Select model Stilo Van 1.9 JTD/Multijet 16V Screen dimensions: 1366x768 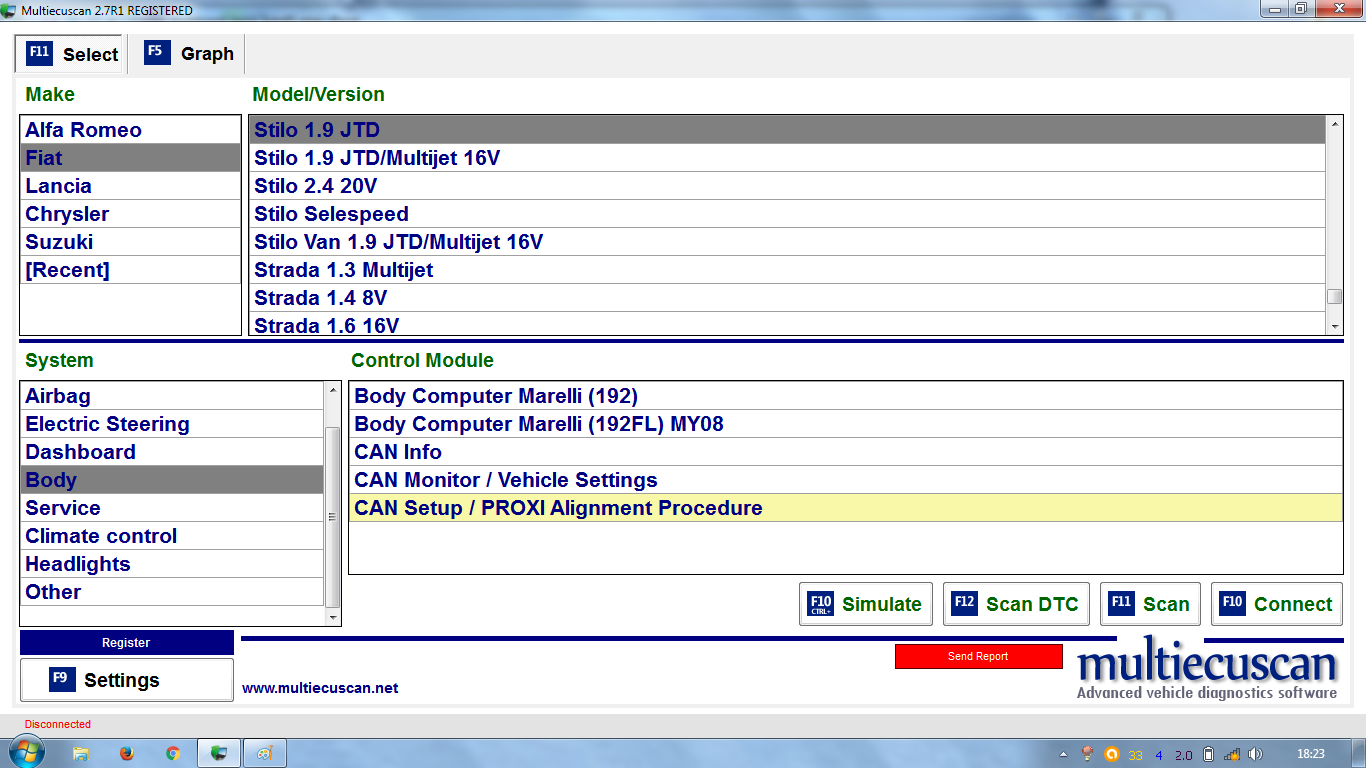coord(788,242)
